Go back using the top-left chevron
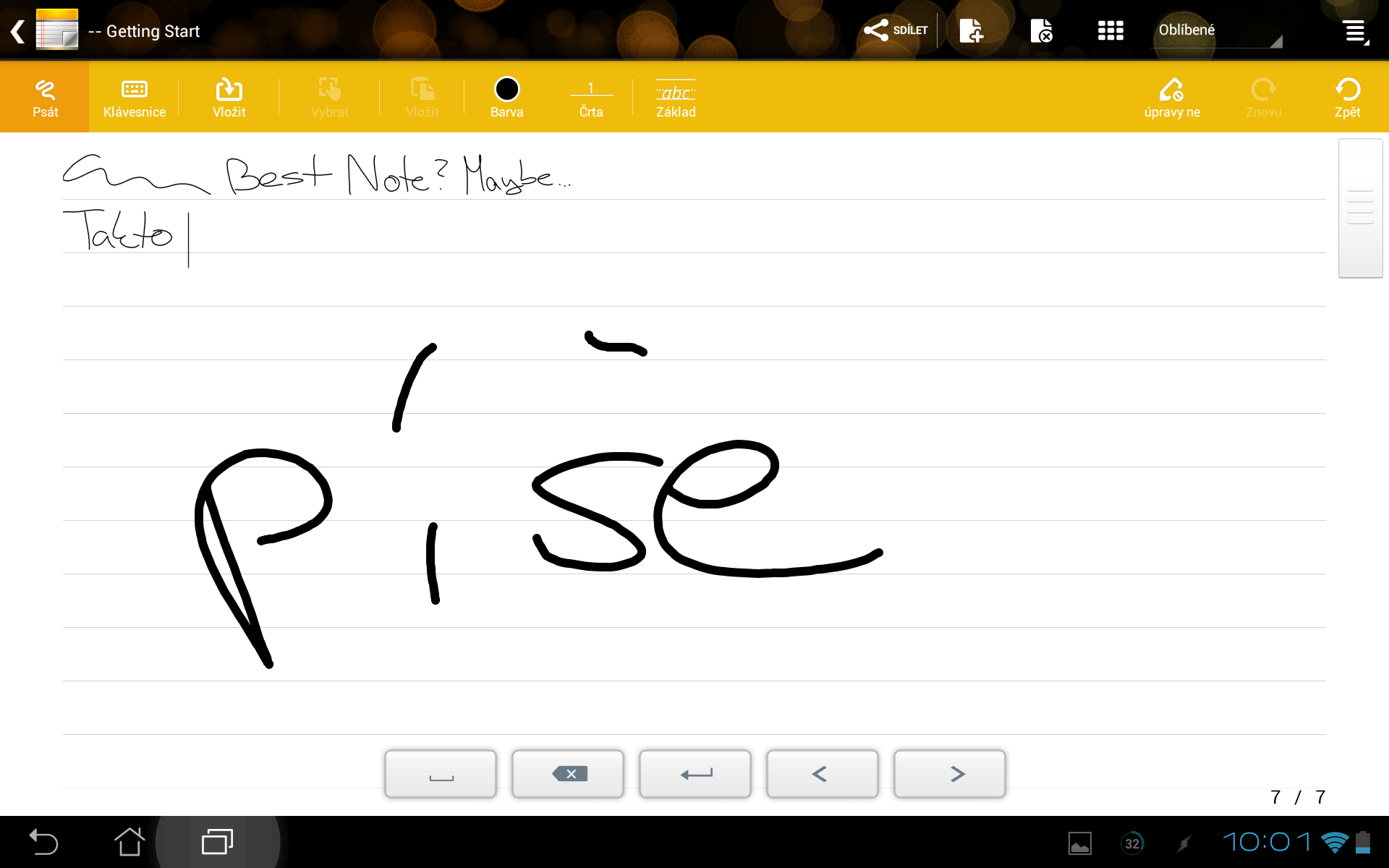The width and height of the screenshot is (1389, 868). tap(18, 31)
